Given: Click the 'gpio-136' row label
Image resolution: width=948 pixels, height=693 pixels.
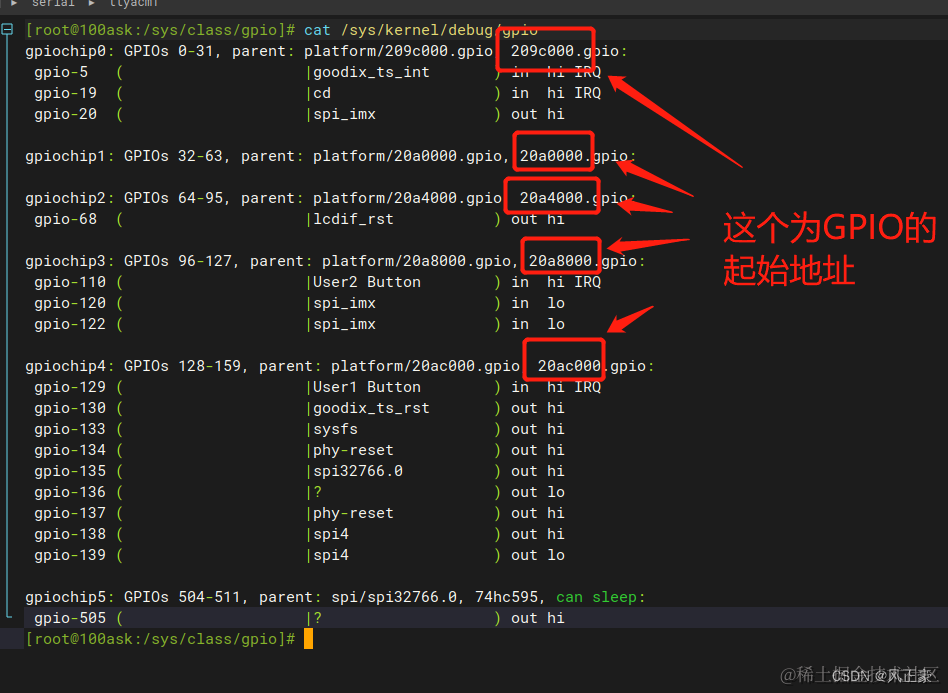Looking at the screenshot, I should click(70, 492).
